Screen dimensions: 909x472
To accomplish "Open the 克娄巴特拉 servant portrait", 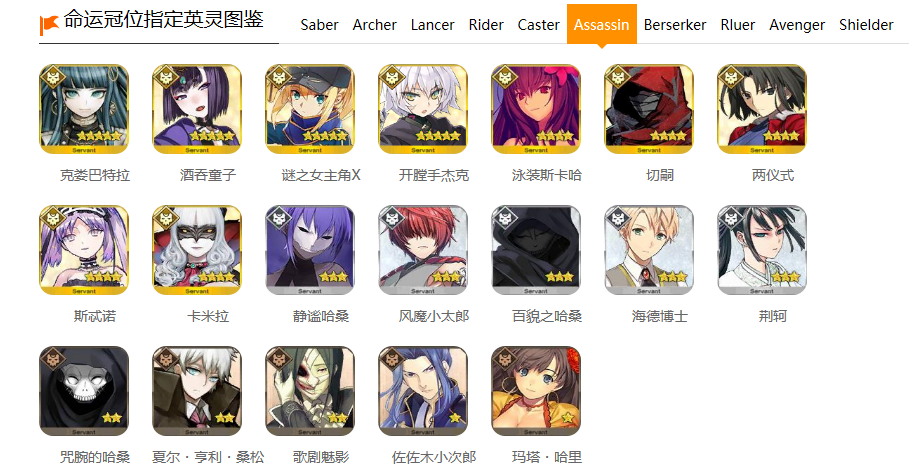I will (84, 109).
